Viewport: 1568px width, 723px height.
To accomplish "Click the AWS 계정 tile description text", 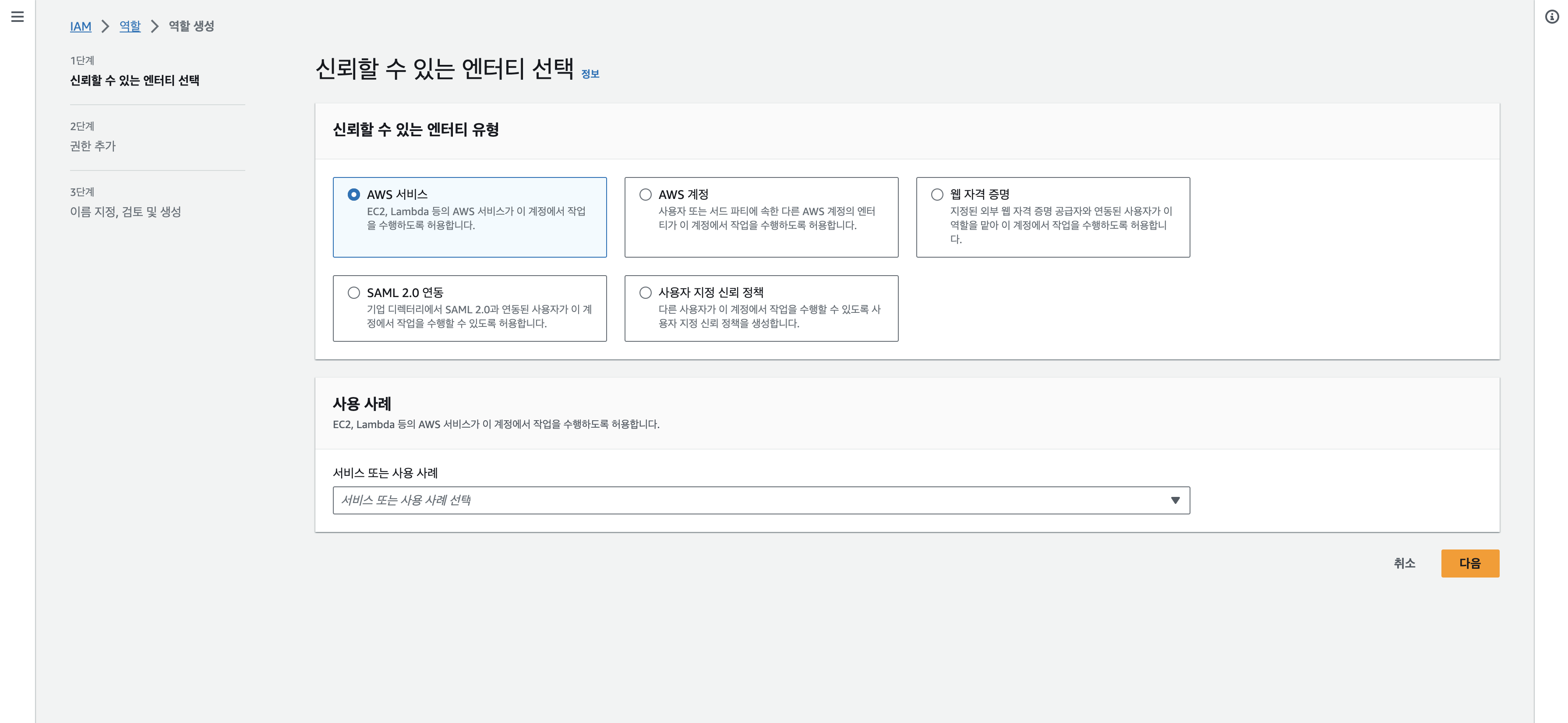I will pyautogui.click(x=766, y=218).
